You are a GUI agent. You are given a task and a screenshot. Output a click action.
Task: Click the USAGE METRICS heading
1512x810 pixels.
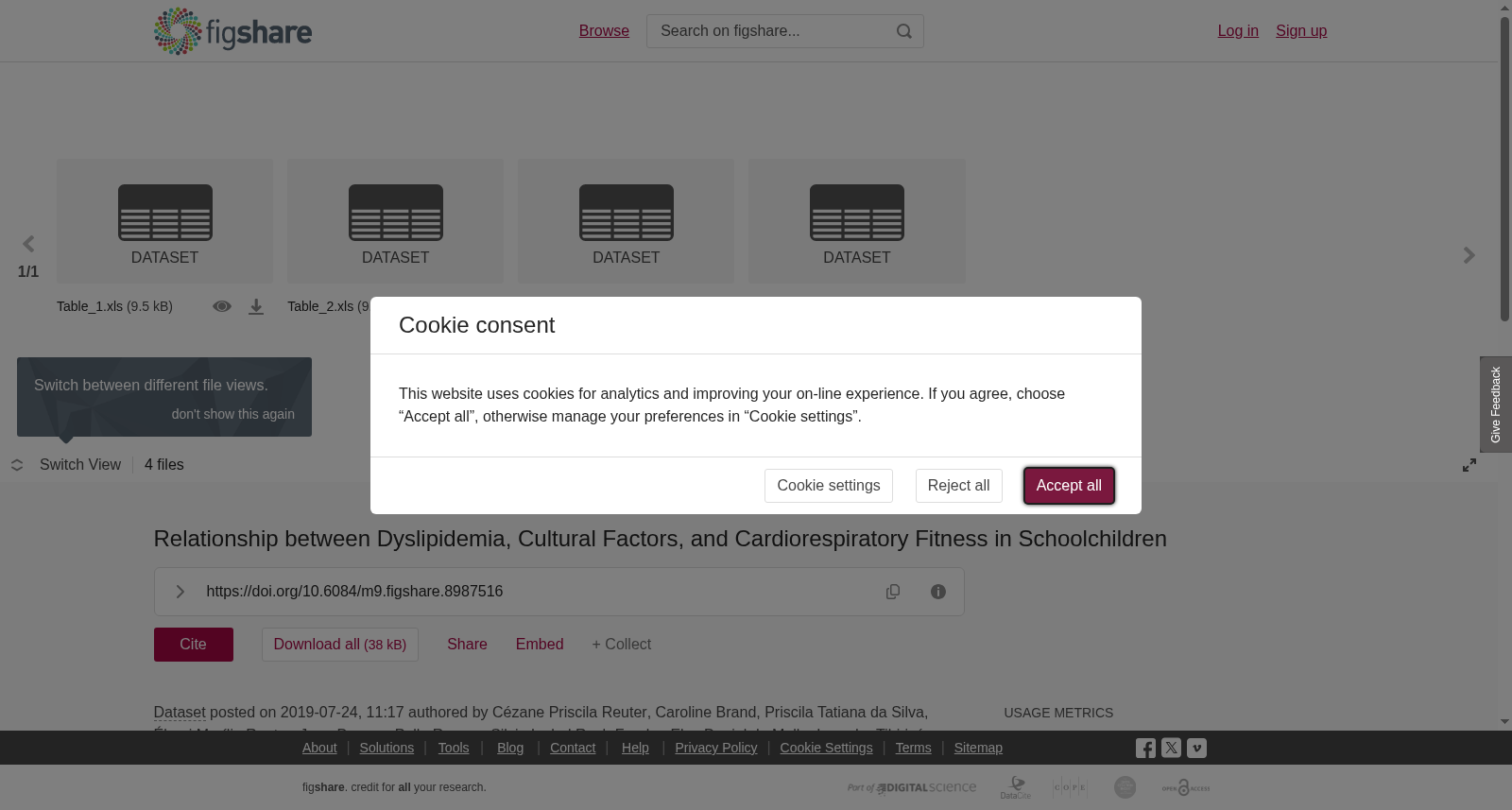(1058, 713)
